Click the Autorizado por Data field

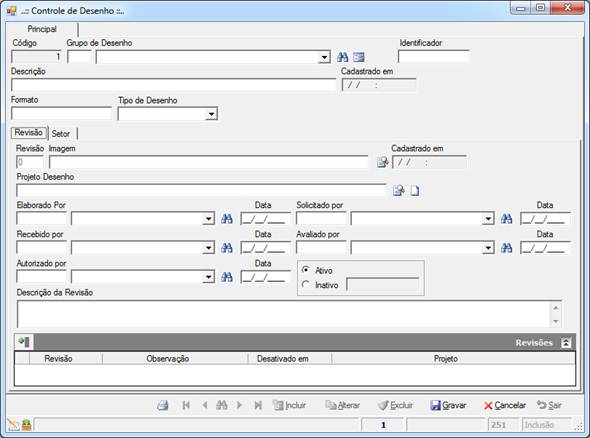pyautogui.click(x=265, y=277)
